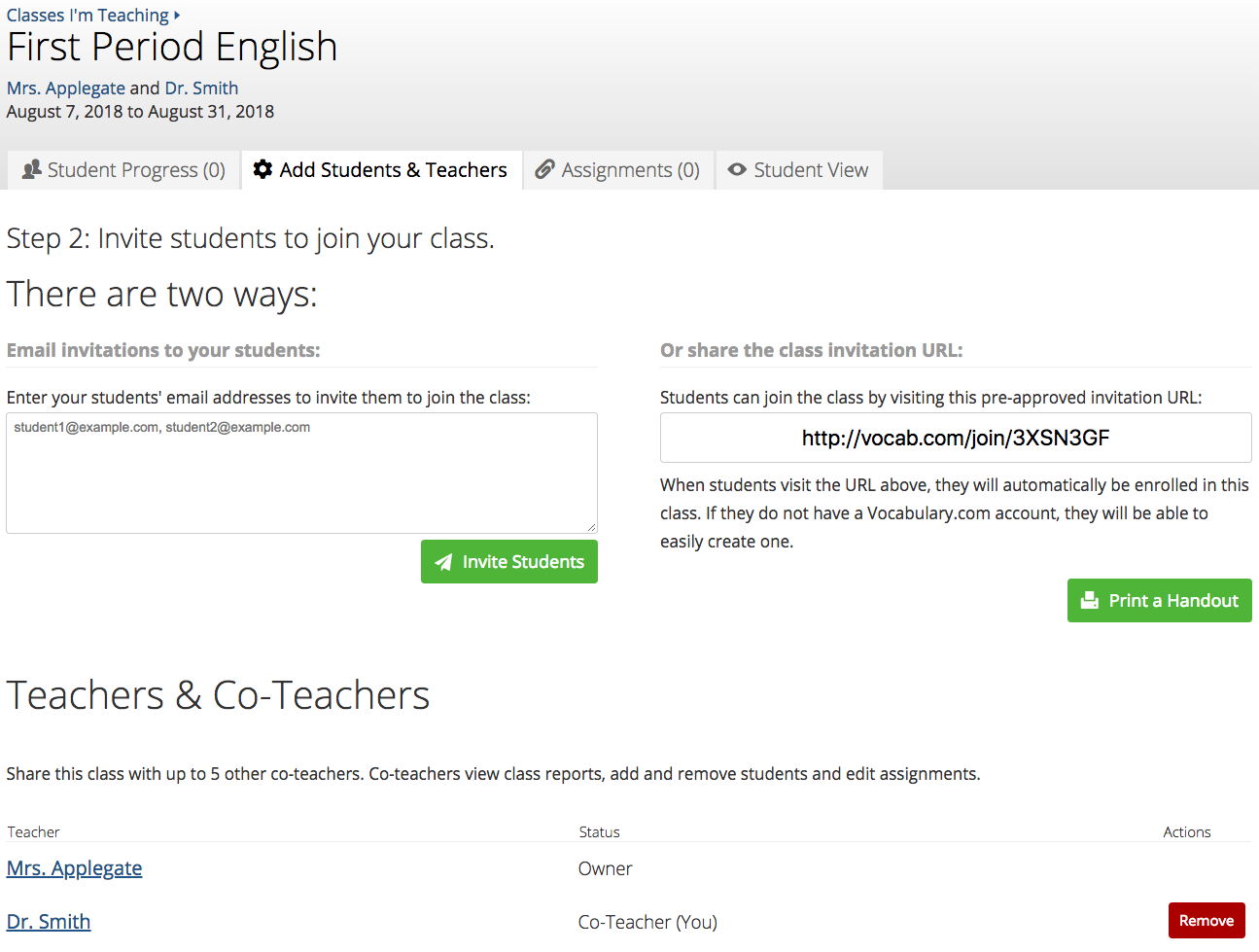The image size is (1259, 952).
Task: Click the people icon on Student Progress tab
Action: point(32,169)
